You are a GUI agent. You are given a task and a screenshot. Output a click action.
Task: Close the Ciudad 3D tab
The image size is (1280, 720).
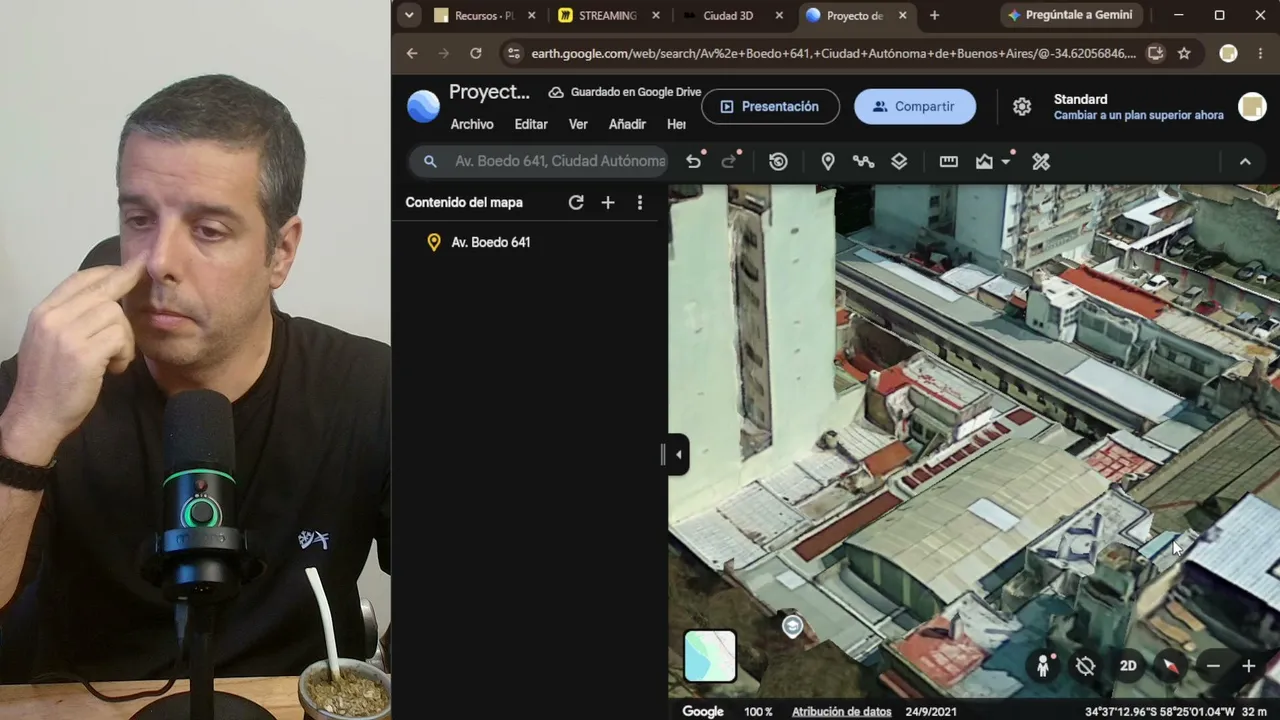779,15
